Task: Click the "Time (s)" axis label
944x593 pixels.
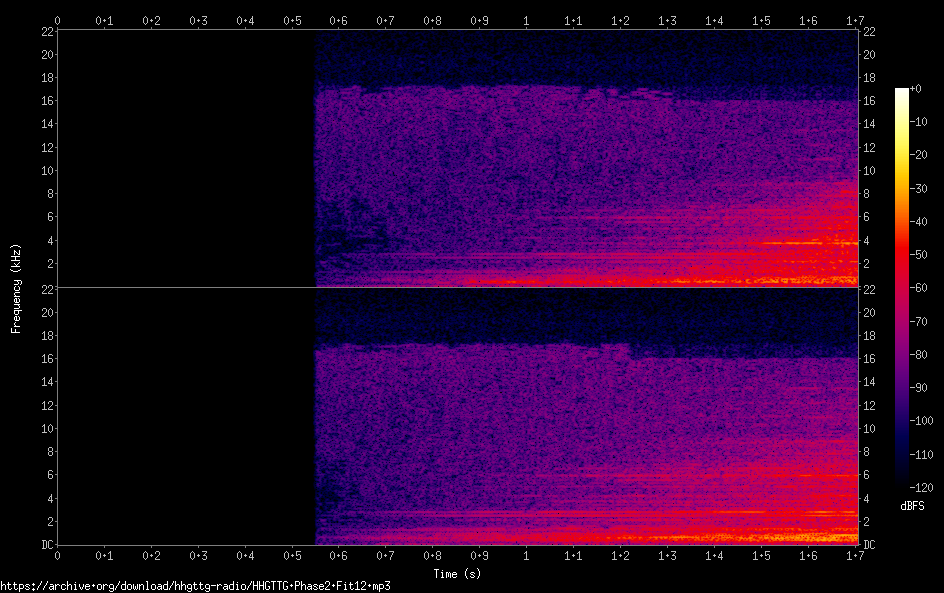Action: (457, 574)
